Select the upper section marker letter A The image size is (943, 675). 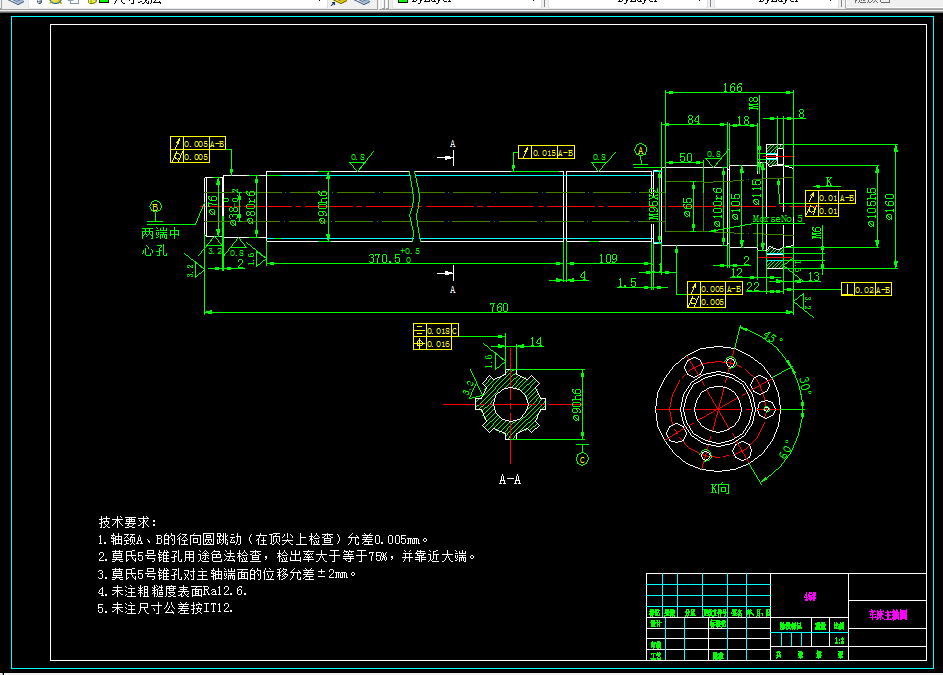pyautogui.click(x=453, y=144)
